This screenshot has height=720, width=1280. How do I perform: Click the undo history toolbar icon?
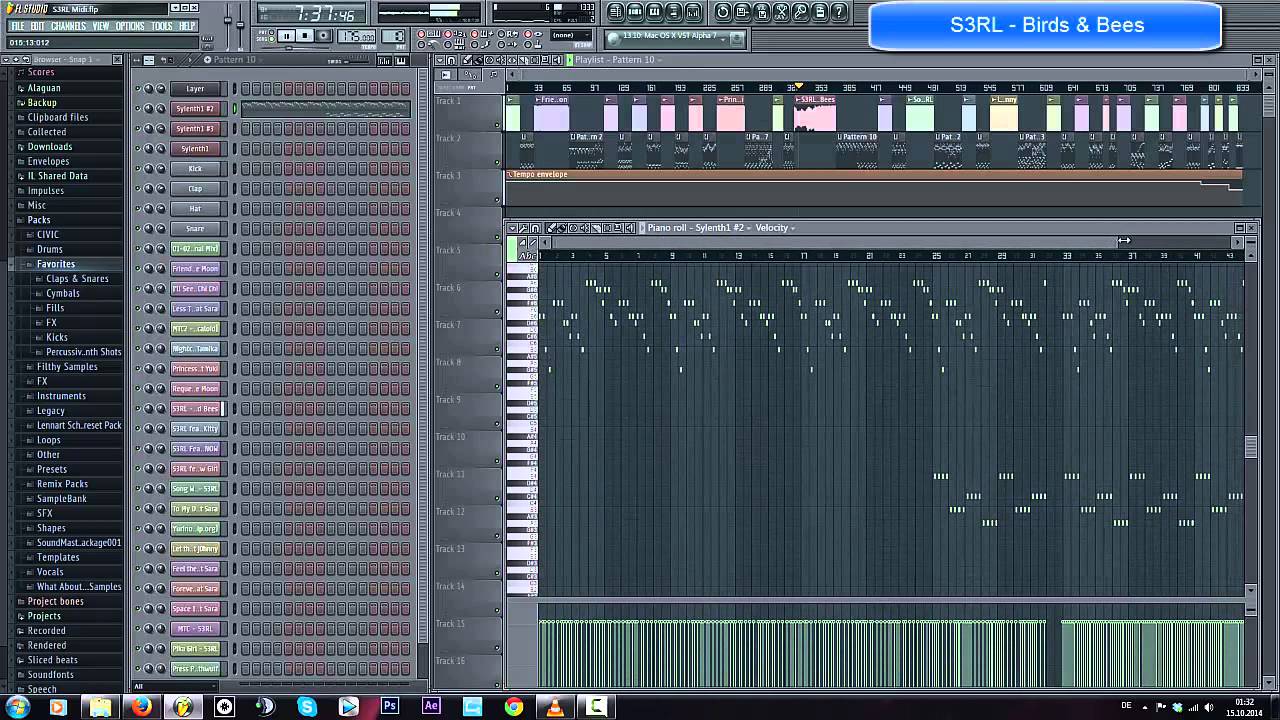pyautogui.click(x=722, y=12)
